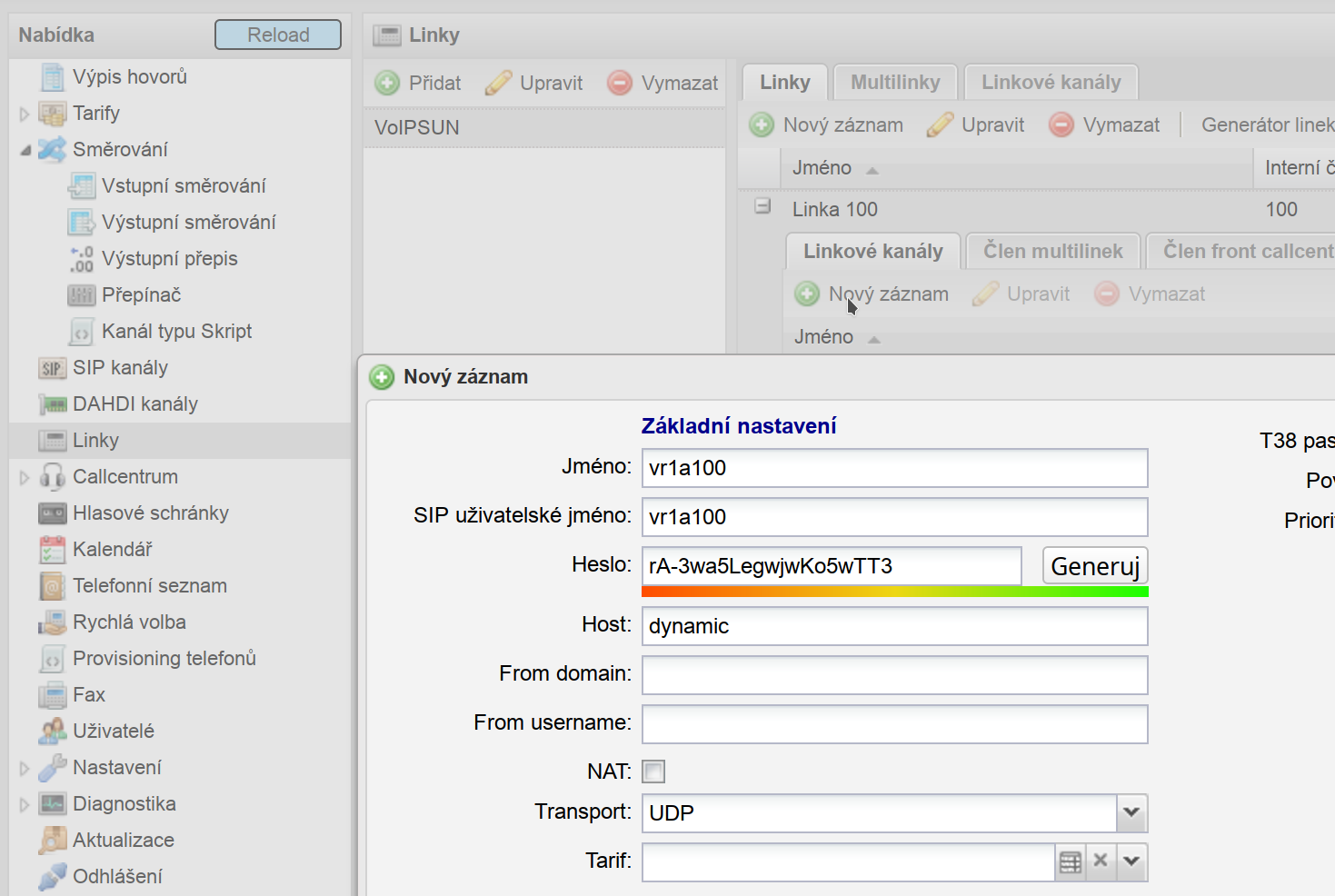Open the Uživatelé icon
The height and width of the screenshot is (896, 1335).
pos(53,732)
